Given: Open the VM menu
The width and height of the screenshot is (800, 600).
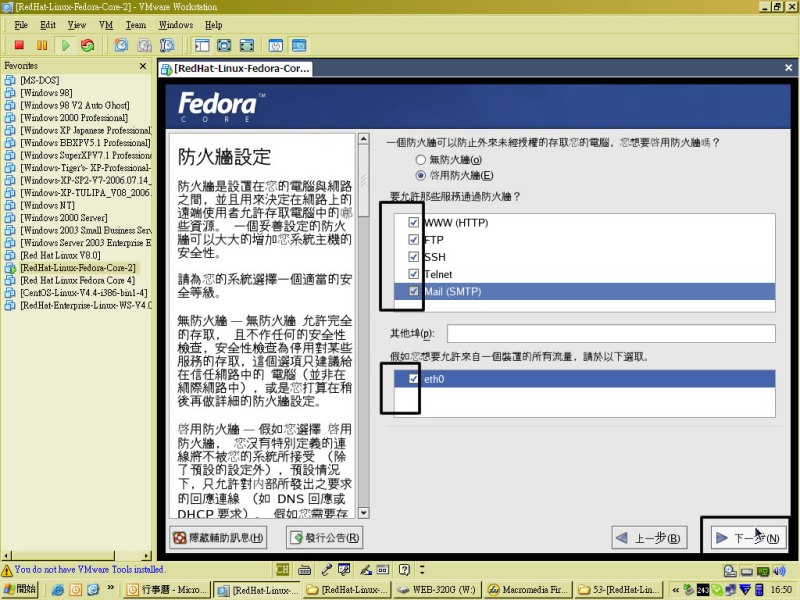Looking at the screenshot, I should pyautogui.click(x=106, y=25).
